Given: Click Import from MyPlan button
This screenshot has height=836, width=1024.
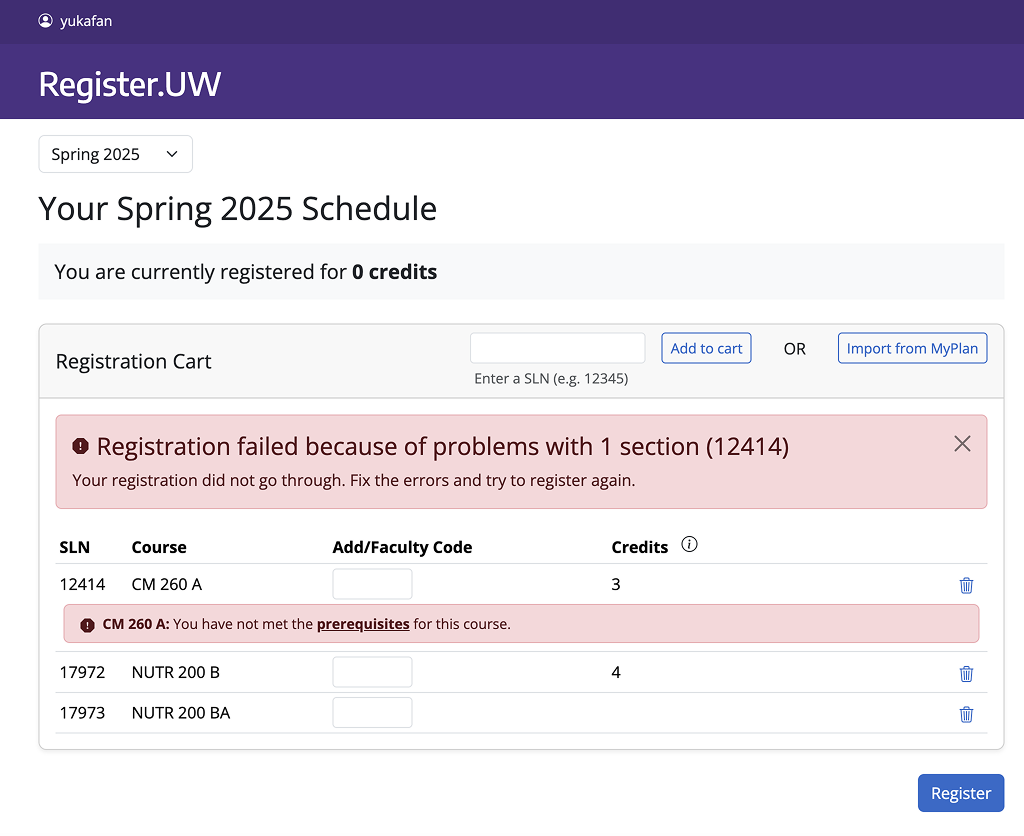Looking at the screenshot, I should pos(912,348).
